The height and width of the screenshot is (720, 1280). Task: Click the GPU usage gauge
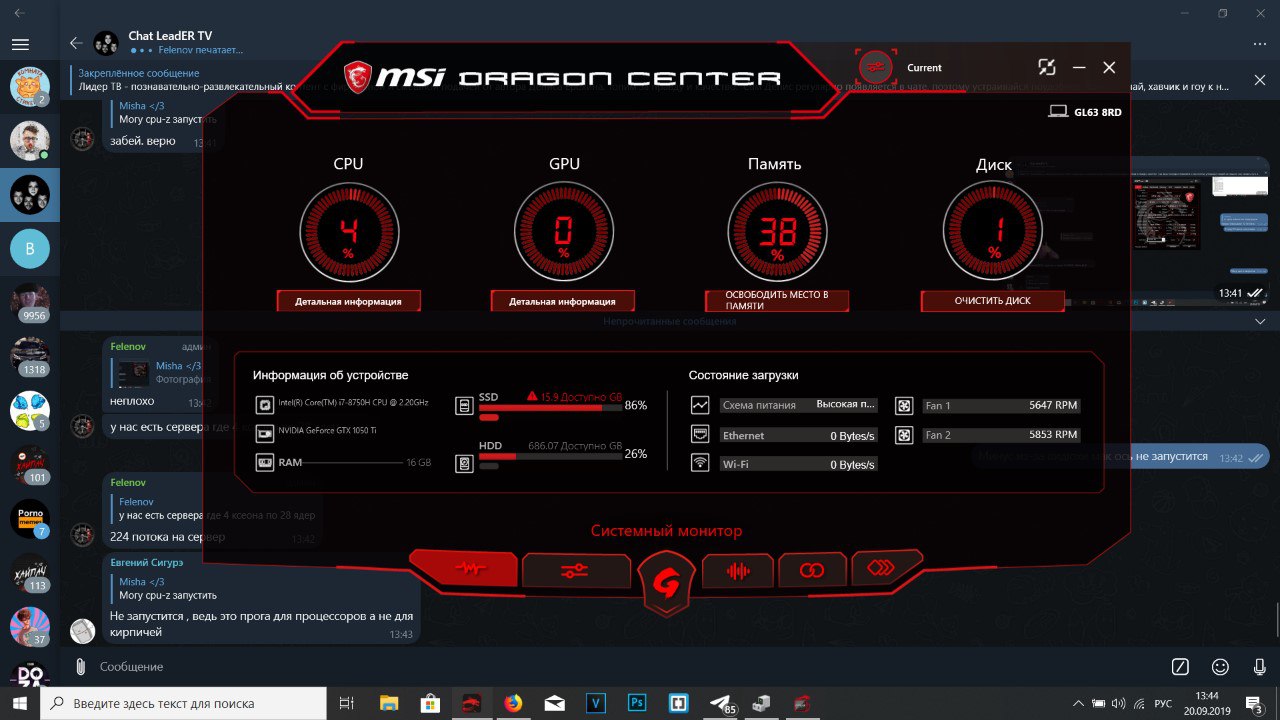(563, 232)
